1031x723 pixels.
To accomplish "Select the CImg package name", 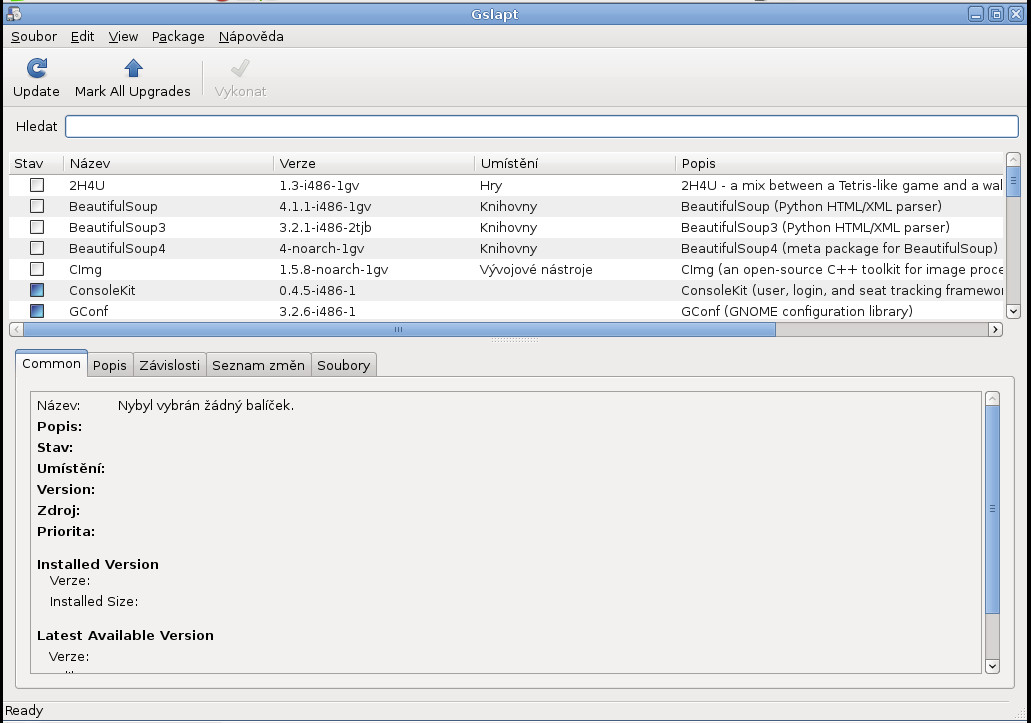I will [x=85, y=269].
